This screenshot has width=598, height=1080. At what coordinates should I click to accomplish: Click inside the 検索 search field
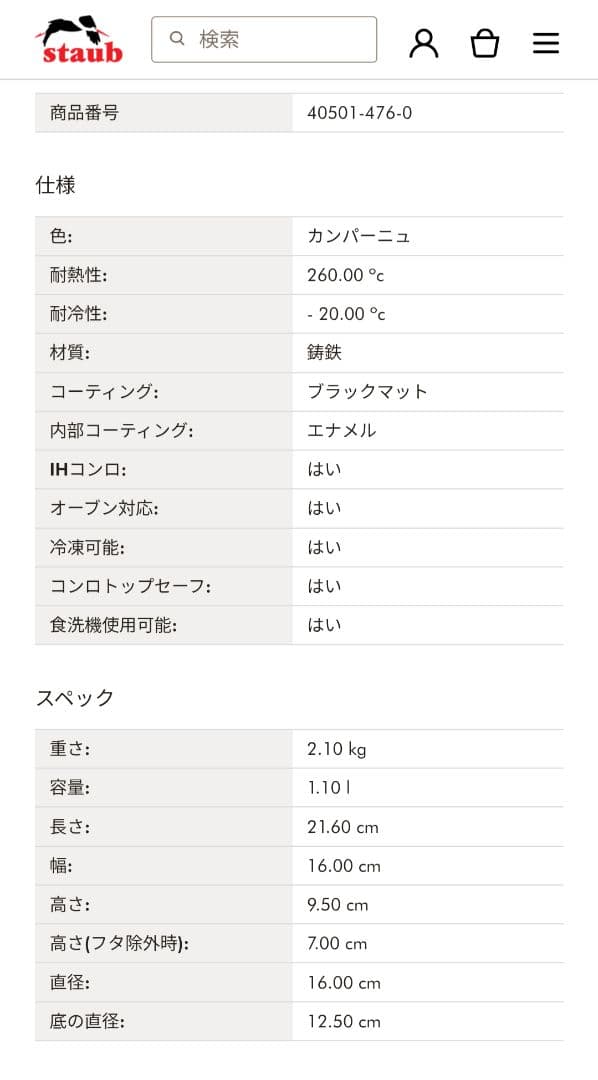(270, 39)
